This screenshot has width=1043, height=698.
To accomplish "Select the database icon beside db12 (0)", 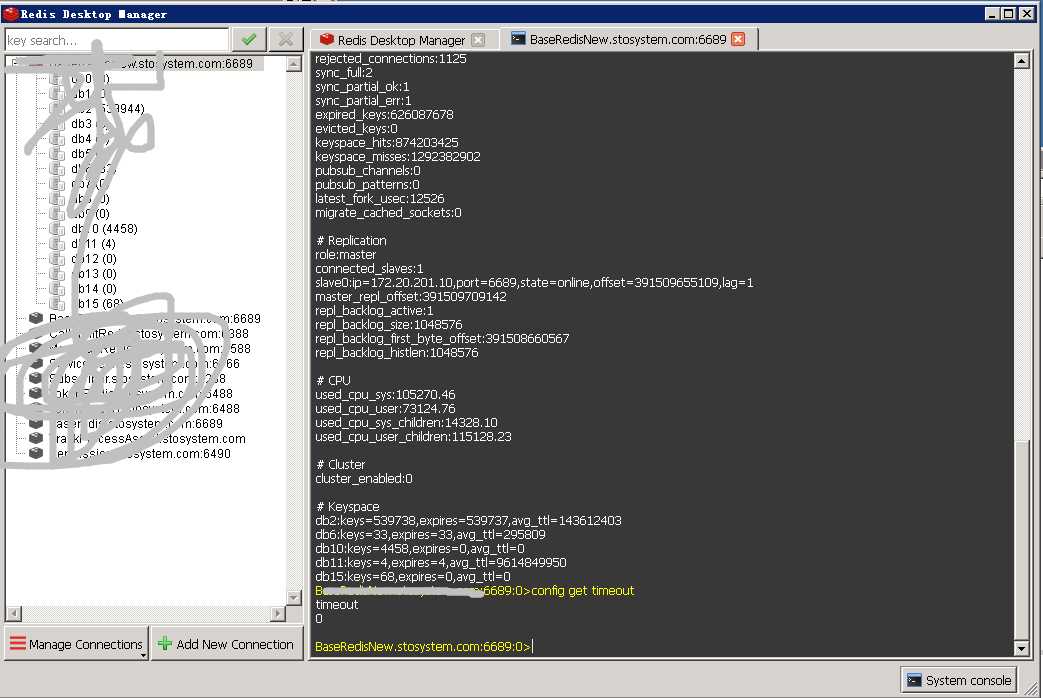I will [57, 259].
